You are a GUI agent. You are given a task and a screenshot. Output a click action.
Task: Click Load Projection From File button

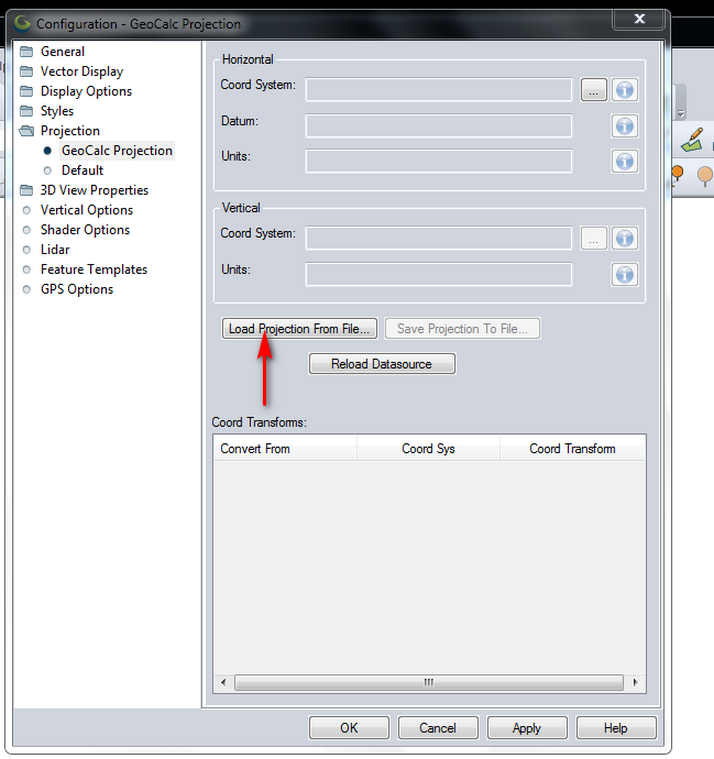pyautogui.click(x=299, y=329)
